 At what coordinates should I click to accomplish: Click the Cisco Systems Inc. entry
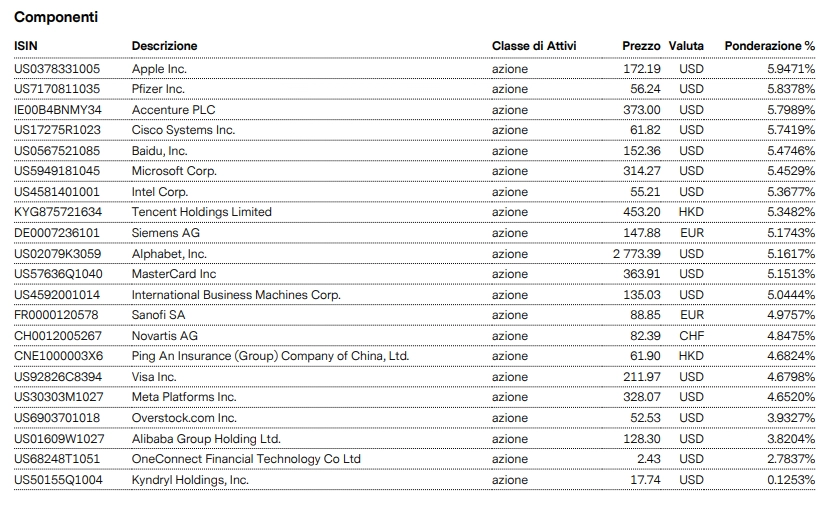pyautogui.click(x=183, y=130)
